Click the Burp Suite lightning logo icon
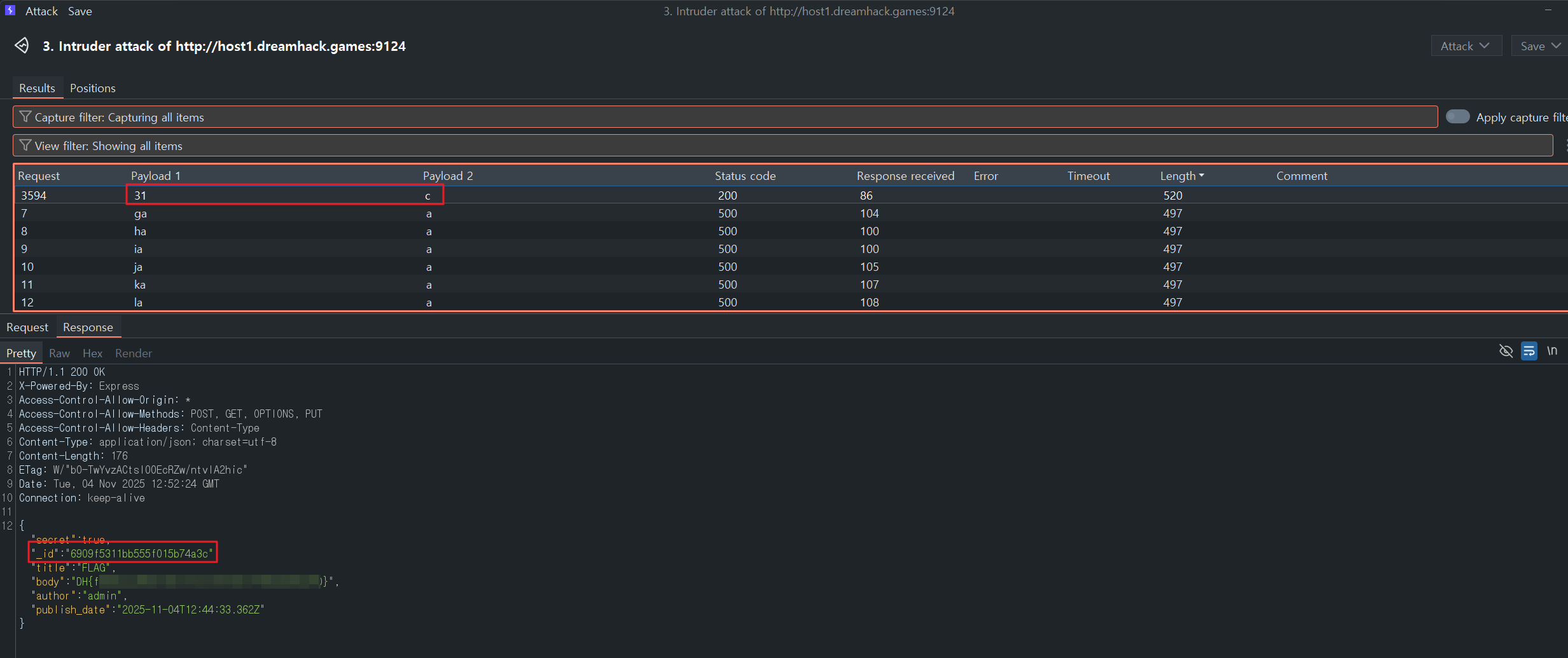 pos(10,11)
